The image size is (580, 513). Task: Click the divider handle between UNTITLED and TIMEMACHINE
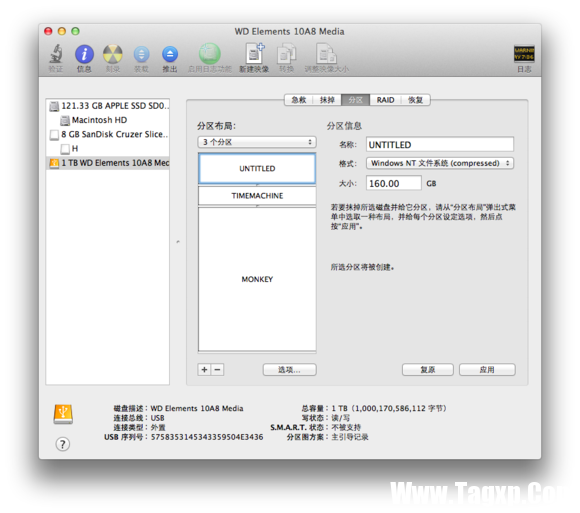[x=257, y=185]
